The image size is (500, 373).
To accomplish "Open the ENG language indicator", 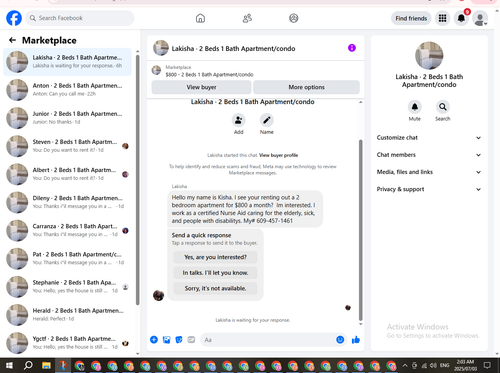I will click(444, 365).
